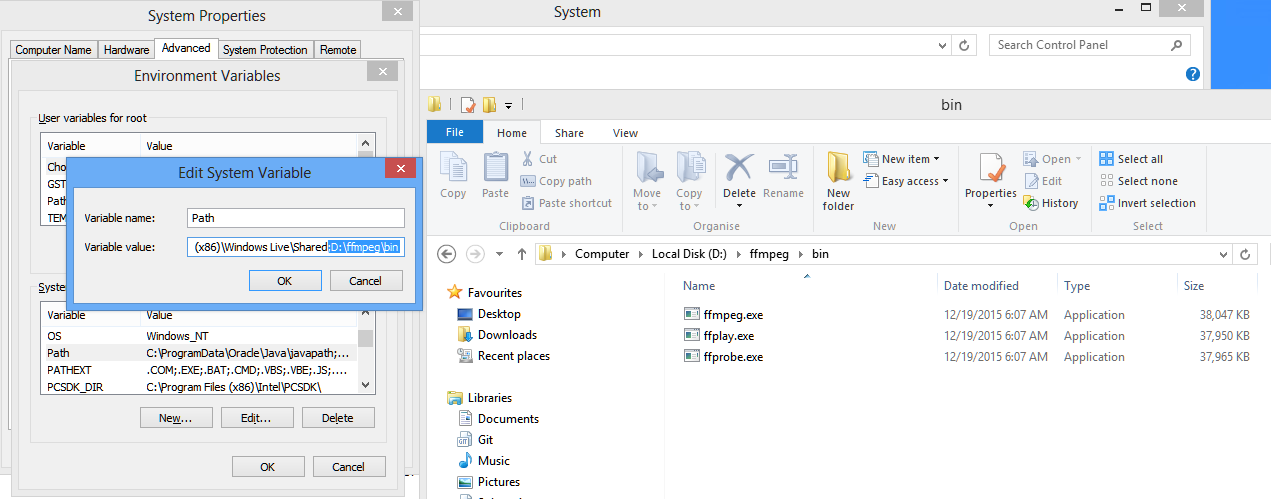Click the Rename icon in Organise group
The width and height of the screenshot is (1271, 499).
(x=783, y=169)
